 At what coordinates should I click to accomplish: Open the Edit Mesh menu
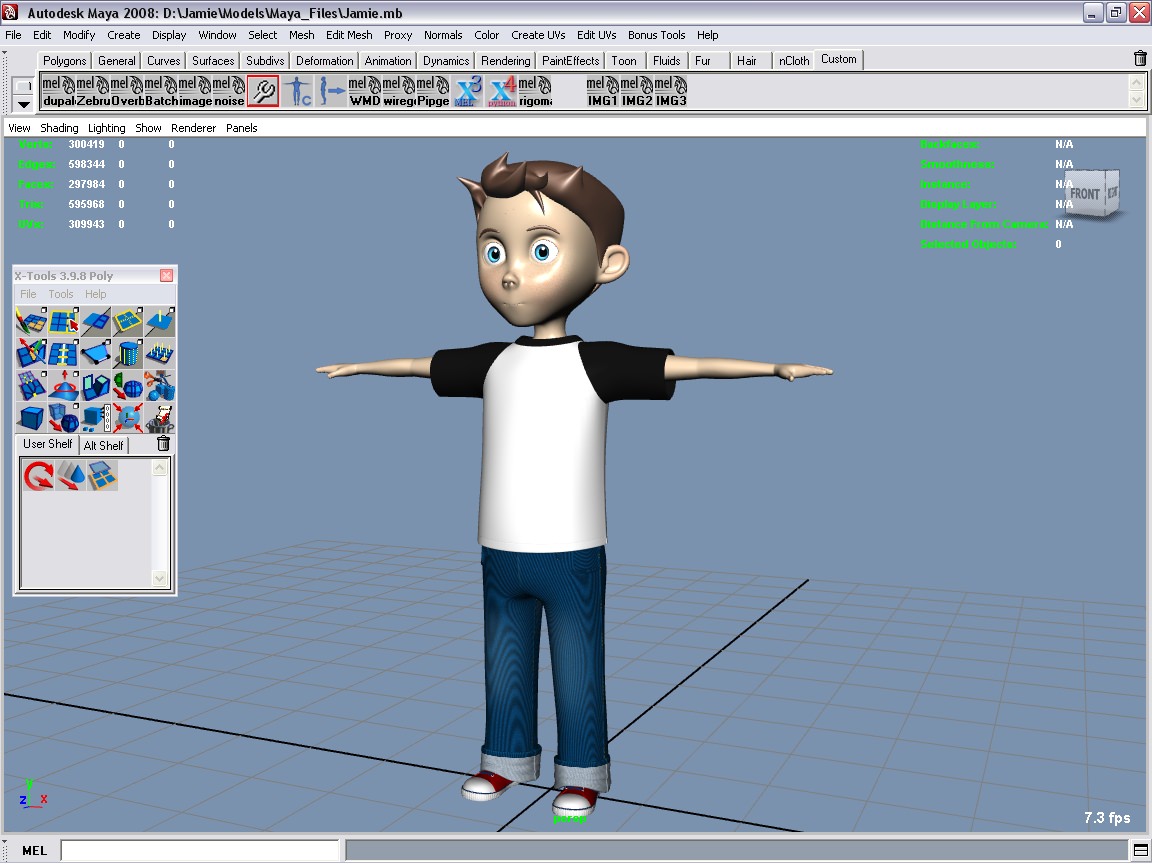click(x=349, y=35)
